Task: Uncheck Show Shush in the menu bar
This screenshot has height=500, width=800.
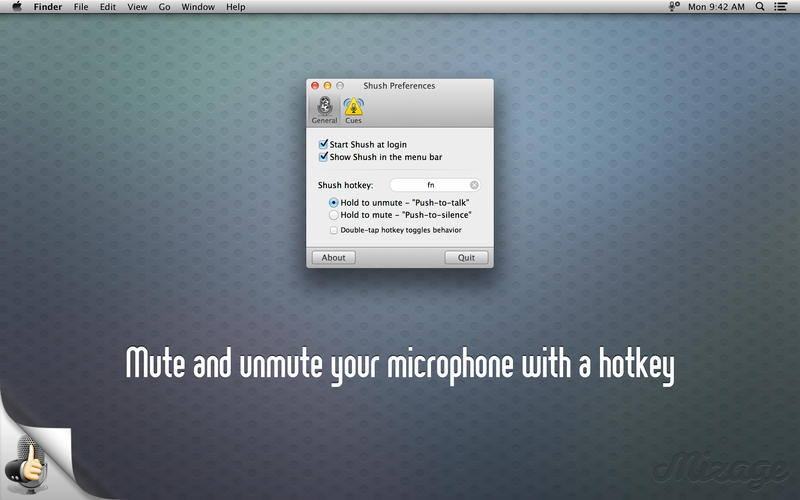Action: (324, 157)
